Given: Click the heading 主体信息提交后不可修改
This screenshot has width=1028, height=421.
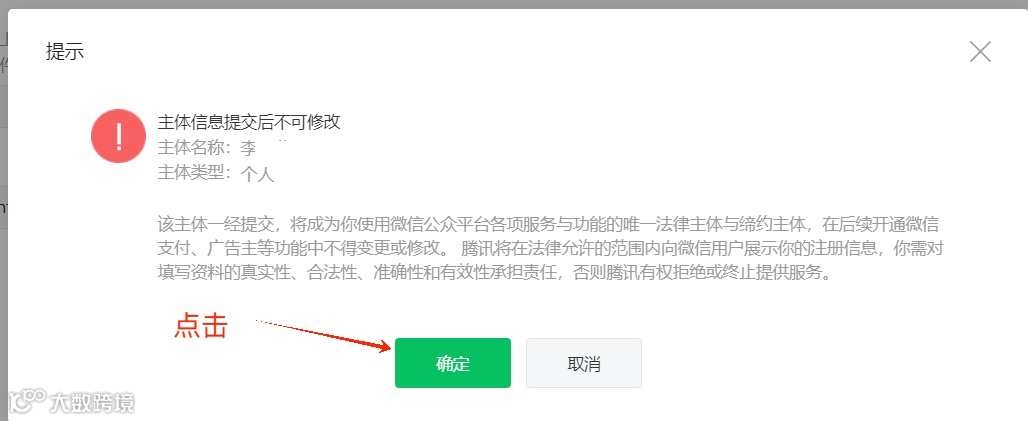Looking at the screenshot, I should (249, 122).
